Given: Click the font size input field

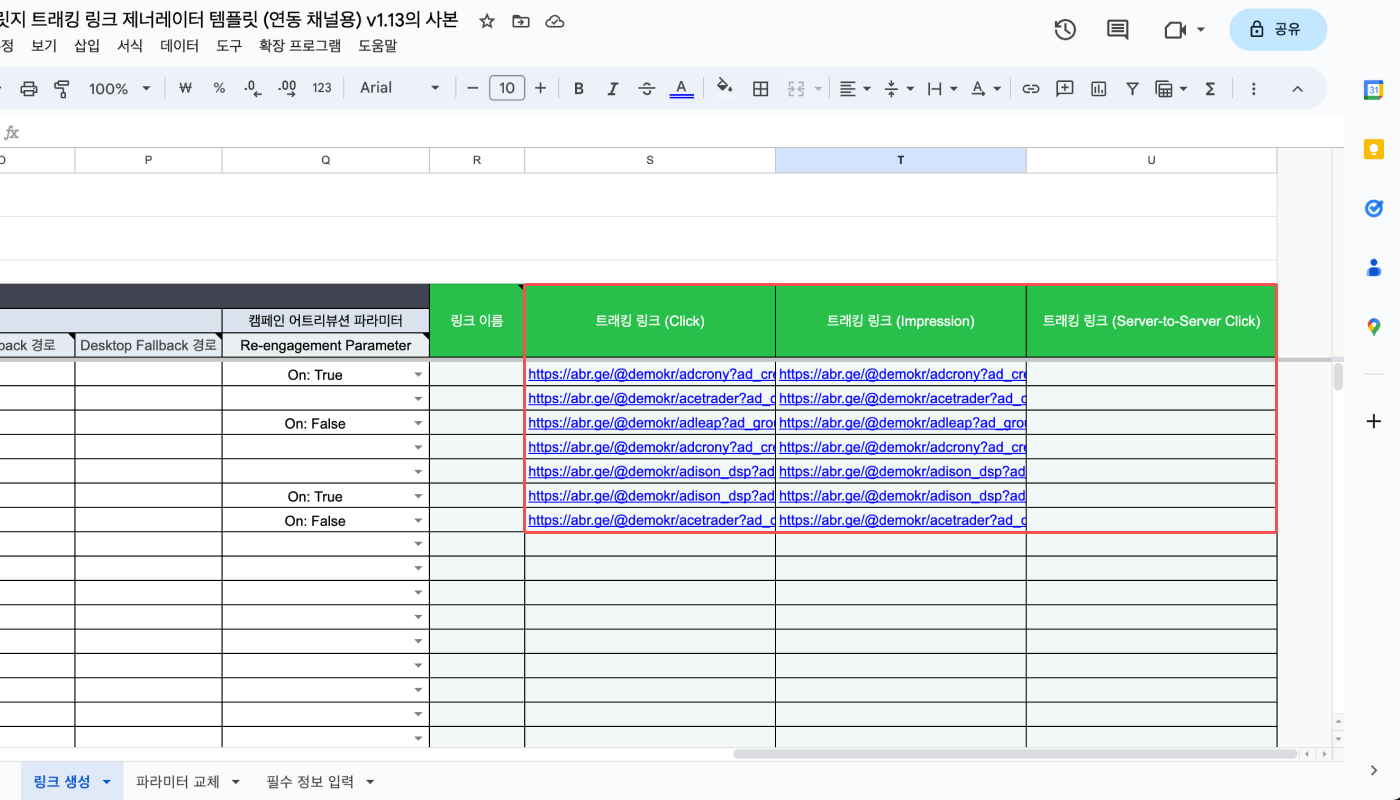Looking at the screenshot, I should click(x=507, y=88).
